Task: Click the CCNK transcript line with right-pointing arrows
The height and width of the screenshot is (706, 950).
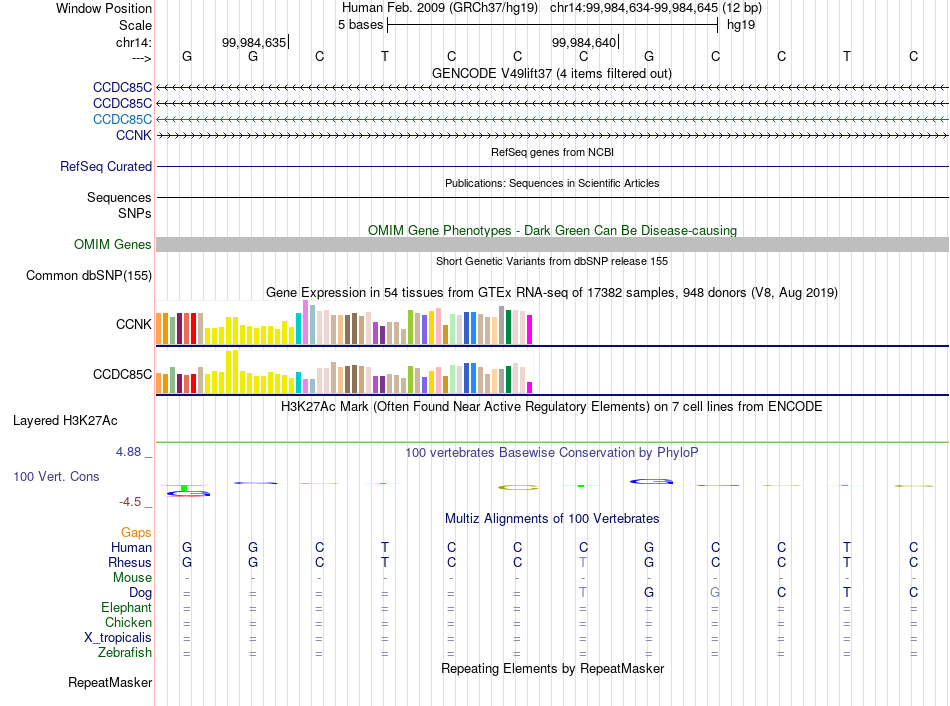Action: click(x=553, y=135)
